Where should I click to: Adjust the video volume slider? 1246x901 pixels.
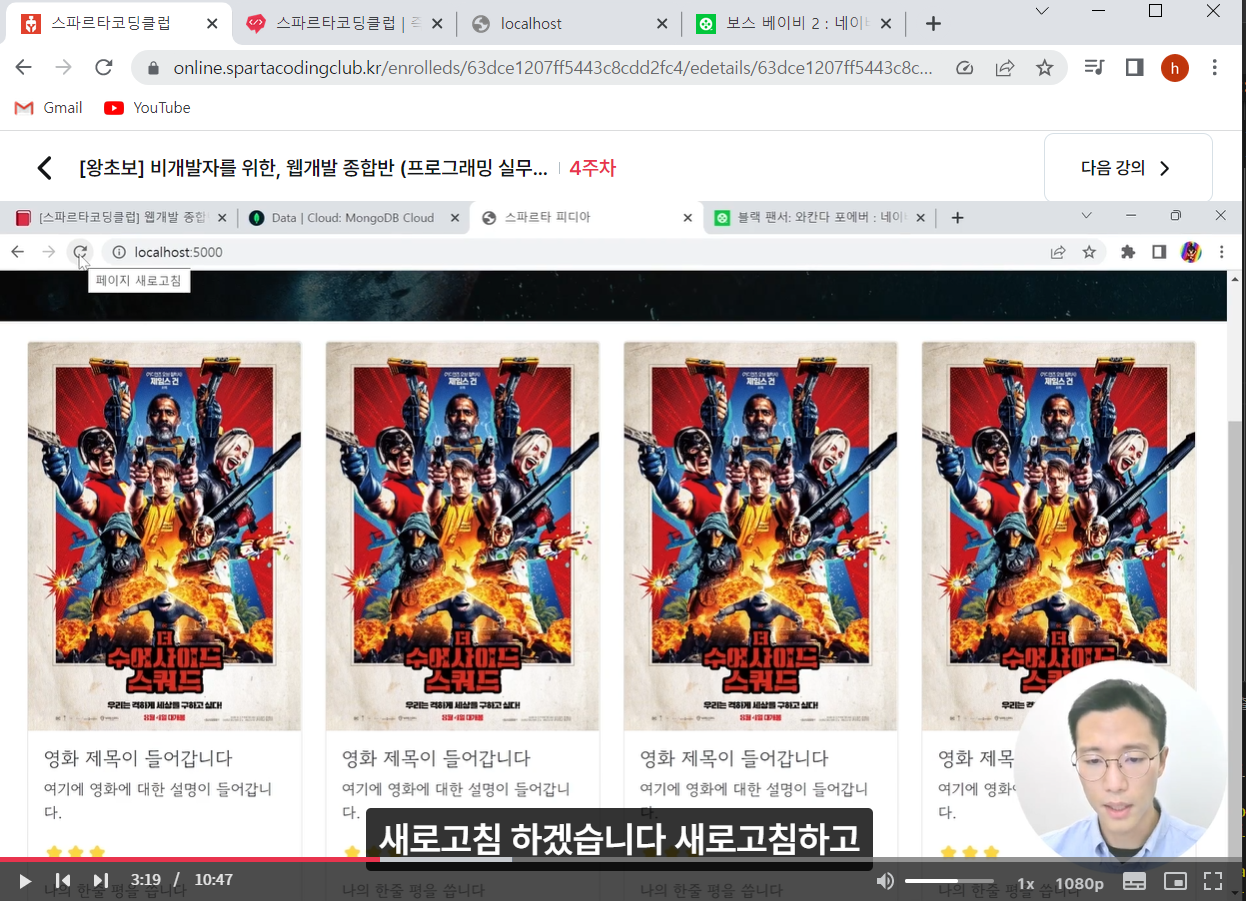949,881
